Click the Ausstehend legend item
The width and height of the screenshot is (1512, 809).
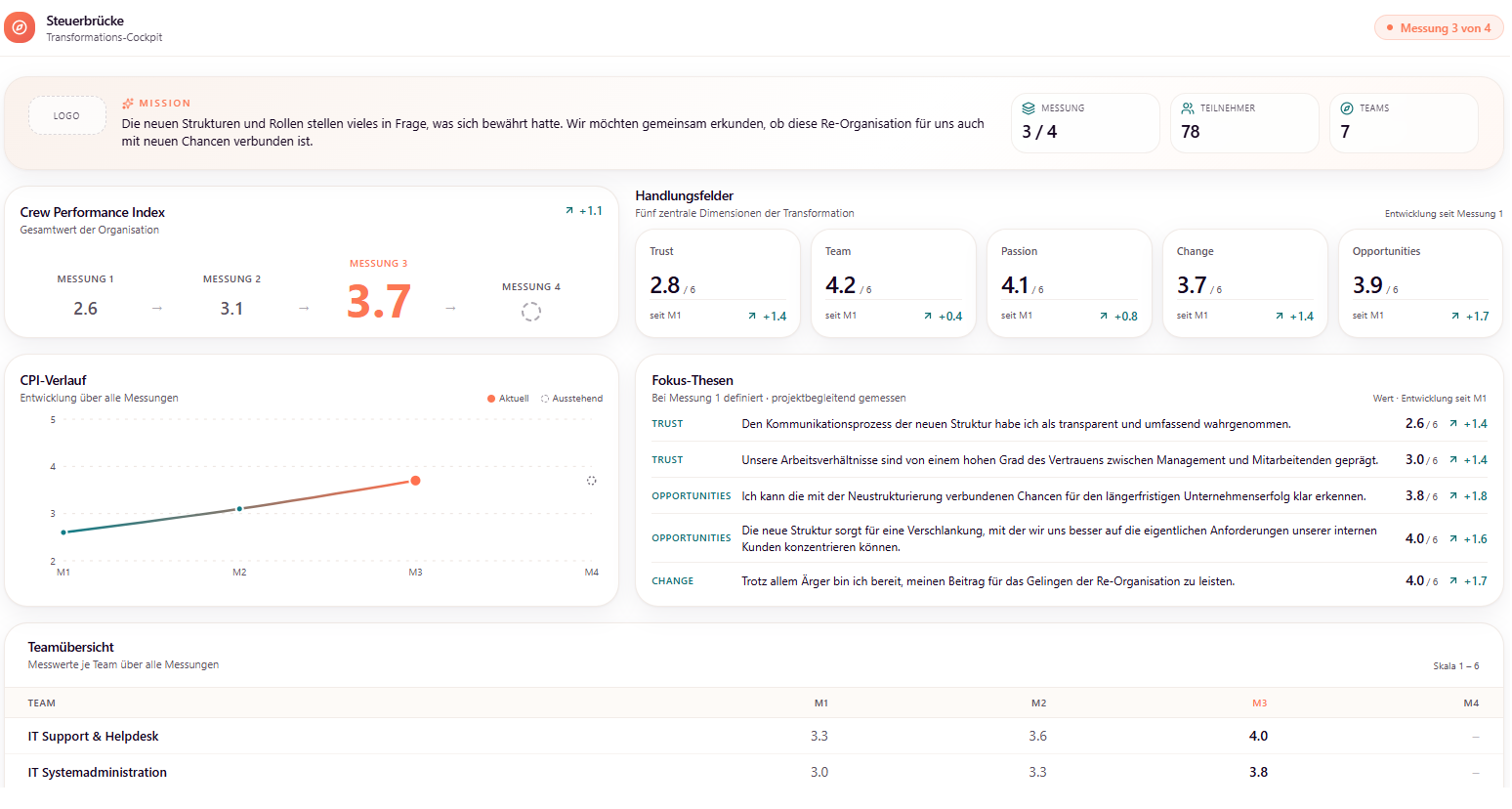pyautogui.click(x=572, y=399)
